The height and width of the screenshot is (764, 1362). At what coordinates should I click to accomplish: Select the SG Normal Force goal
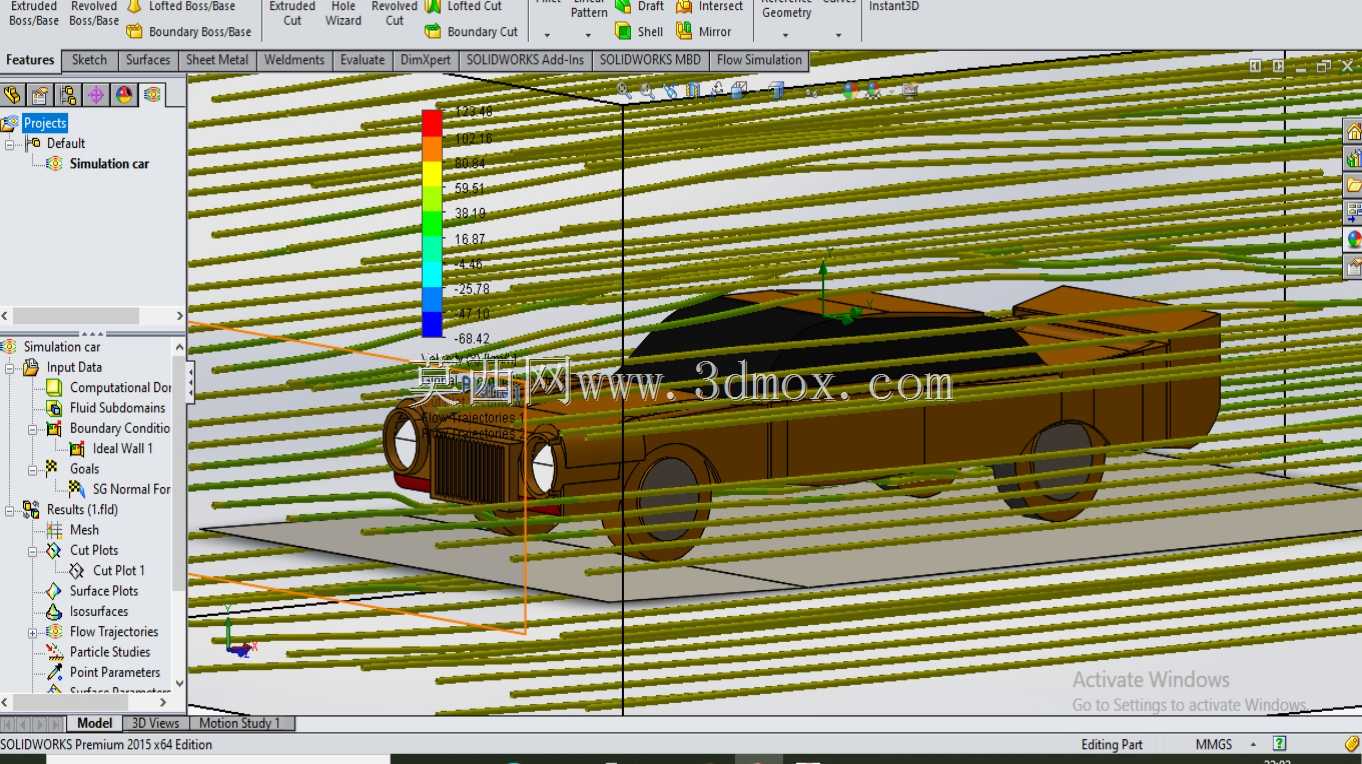[120, 489]
